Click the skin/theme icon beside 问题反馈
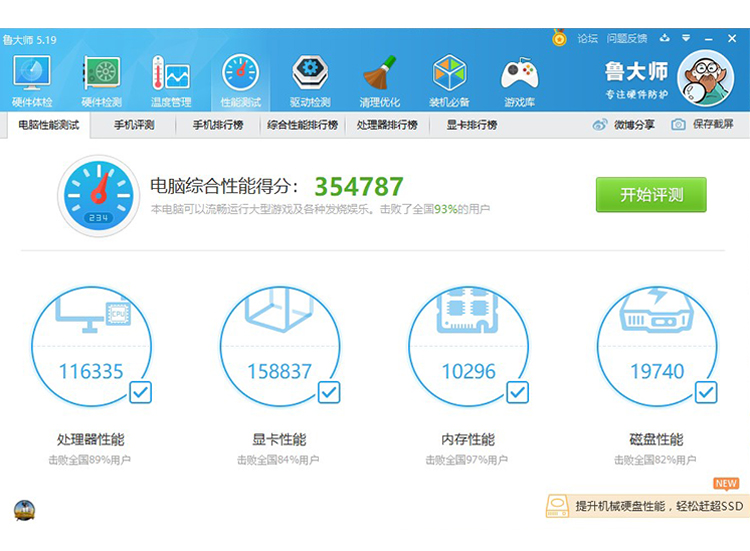The width and height of the screenshot is (750, 551). 664,38
